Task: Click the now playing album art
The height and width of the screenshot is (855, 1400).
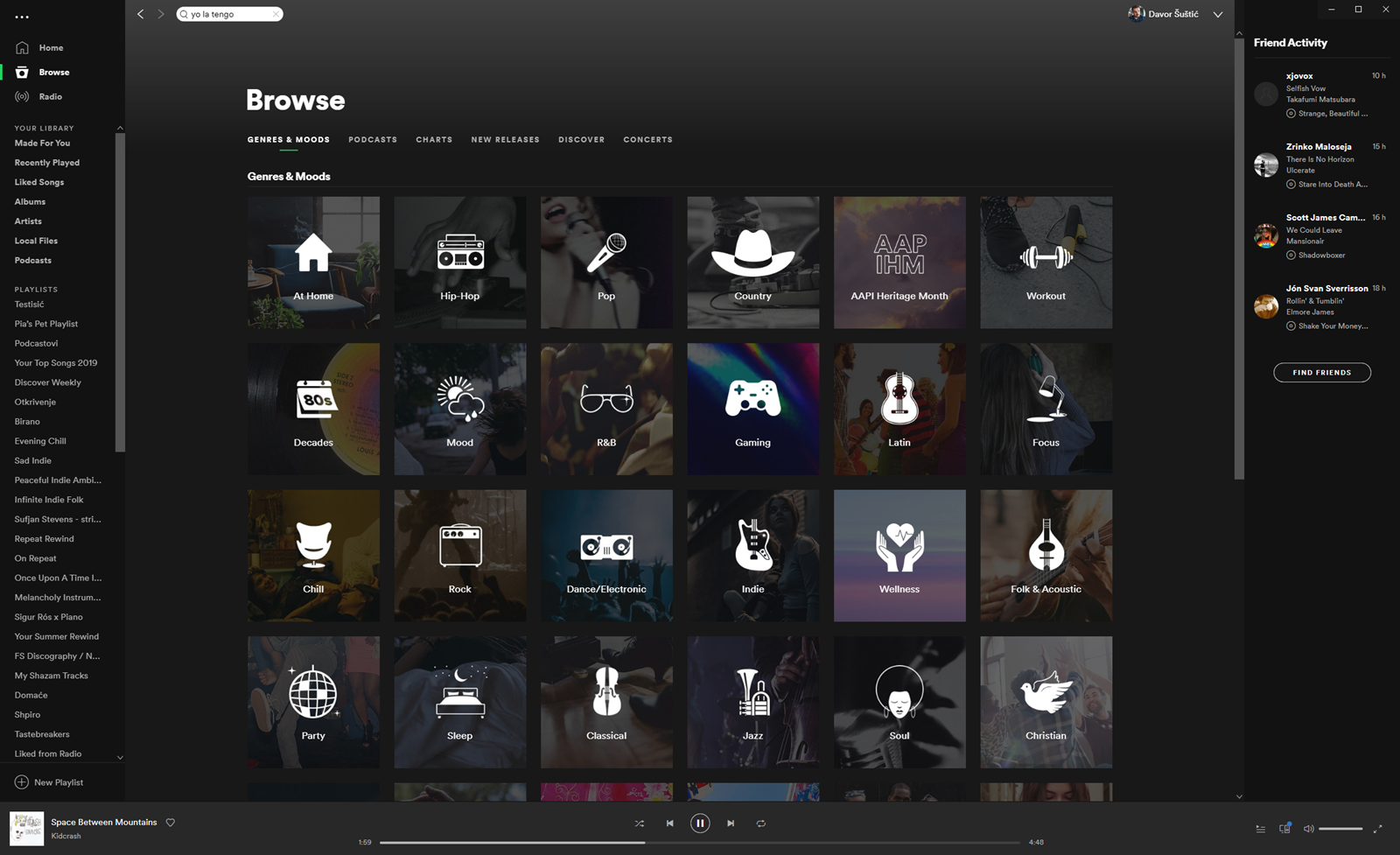Action: pyautogui.click(x=26, y=828)
